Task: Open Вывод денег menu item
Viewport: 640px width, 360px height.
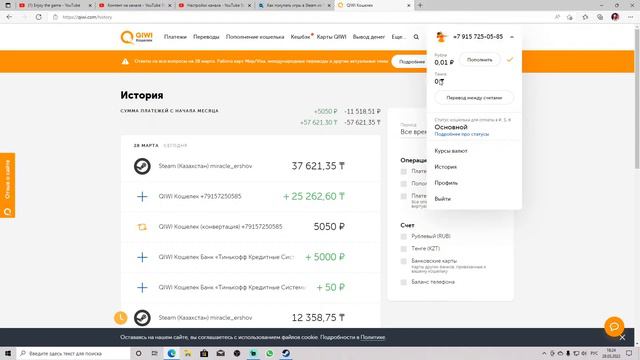Action: coord(369,37)
